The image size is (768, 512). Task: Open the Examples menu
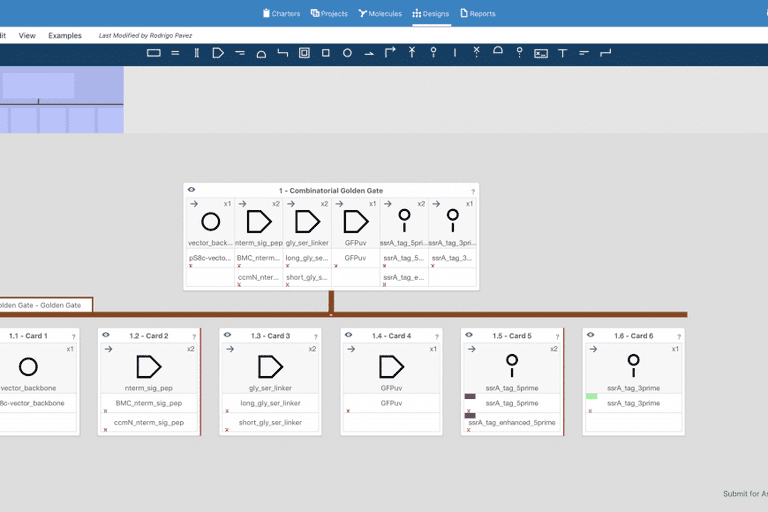pyautogui.click(x=65, y=35)
